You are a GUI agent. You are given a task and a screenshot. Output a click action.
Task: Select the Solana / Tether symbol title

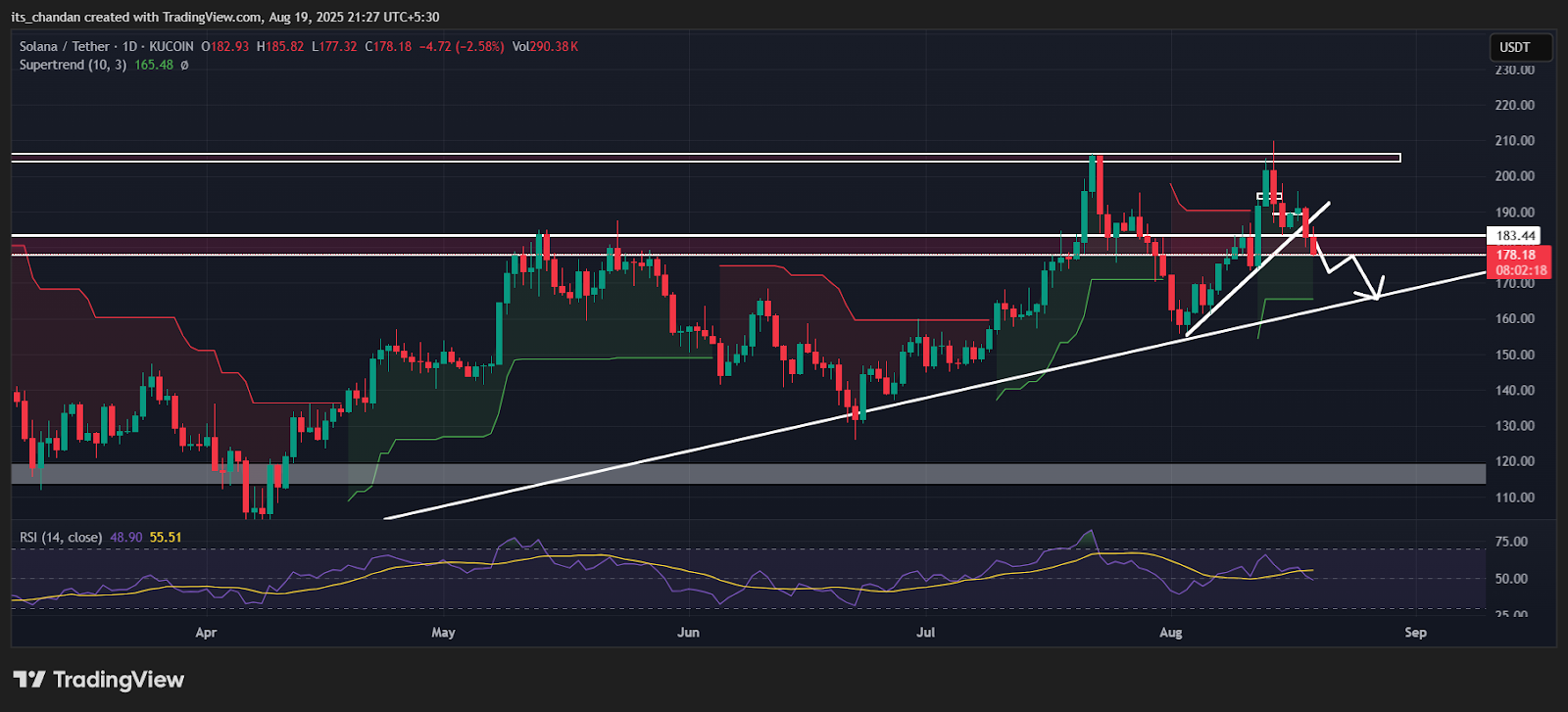pos(107,46)
